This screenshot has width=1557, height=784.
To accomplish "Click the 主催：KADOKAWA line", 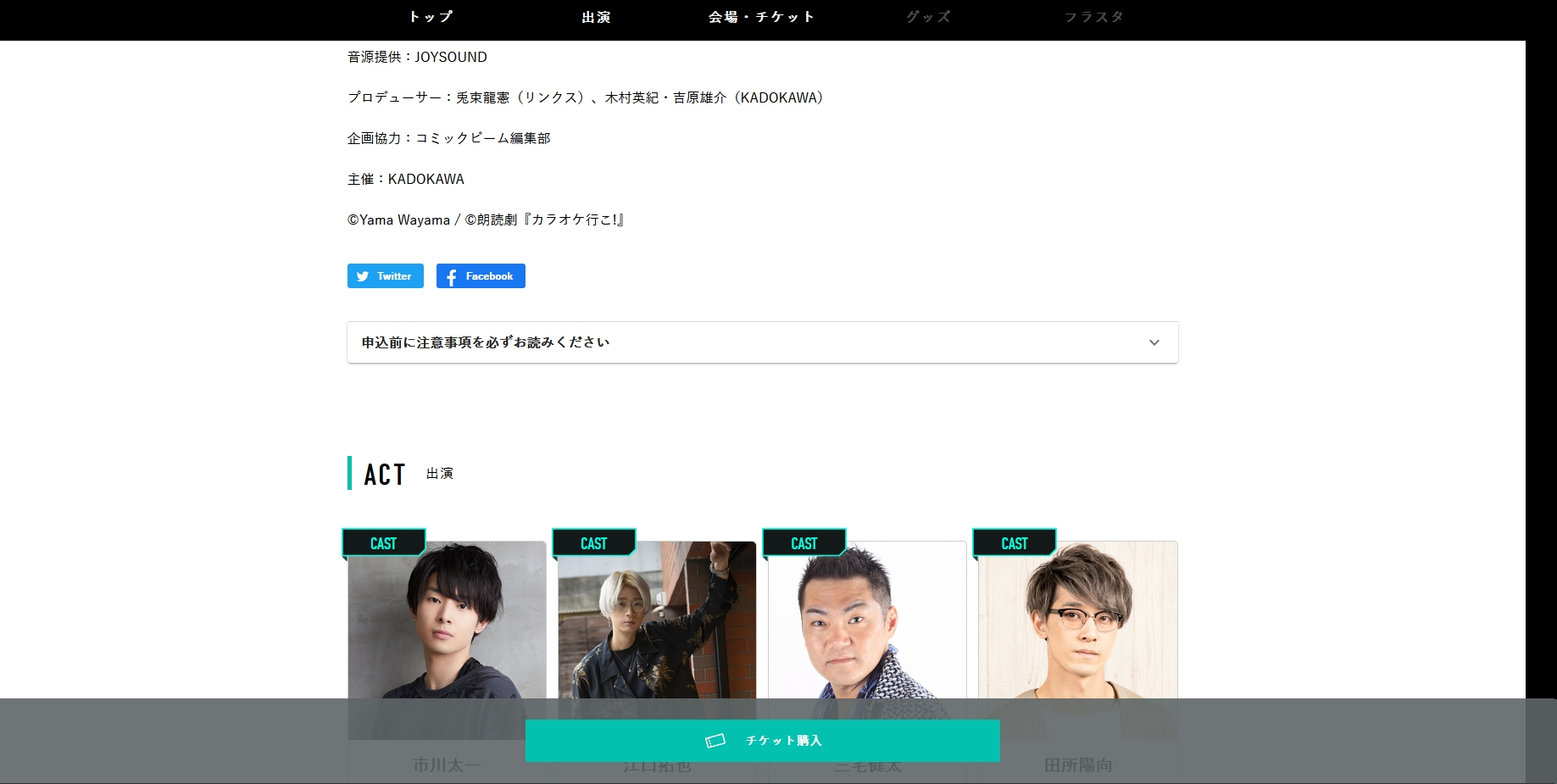I will pyautogui.click(x=405, y=179).
